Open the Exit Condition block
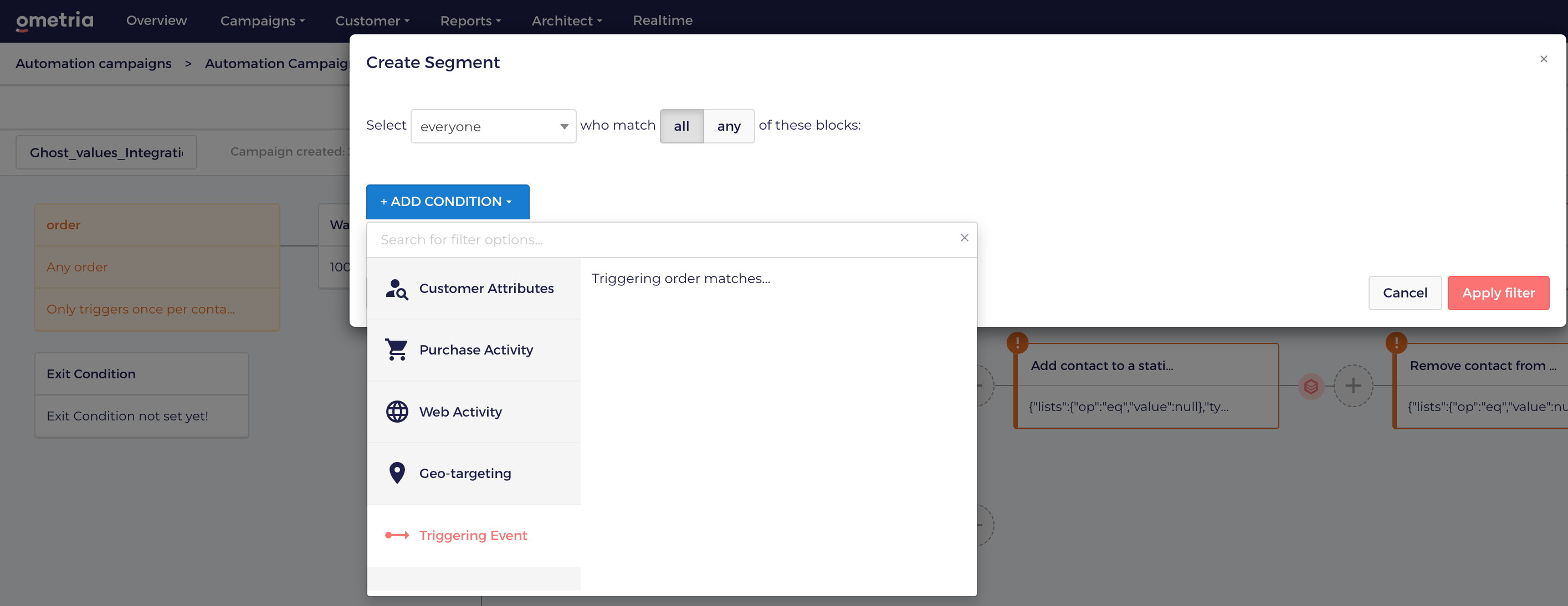1568x606 pixels. (141, 374)
